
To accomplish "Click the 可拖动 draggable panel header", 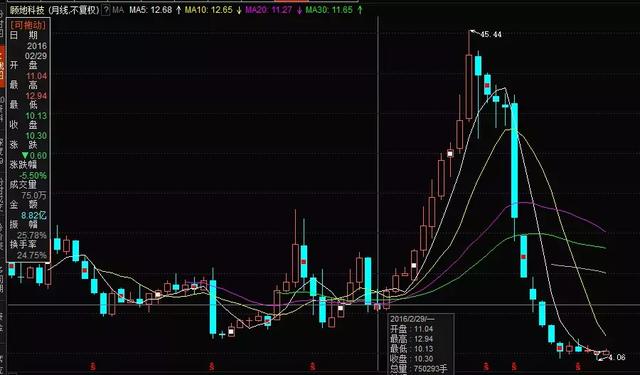I will coord(28,25).
